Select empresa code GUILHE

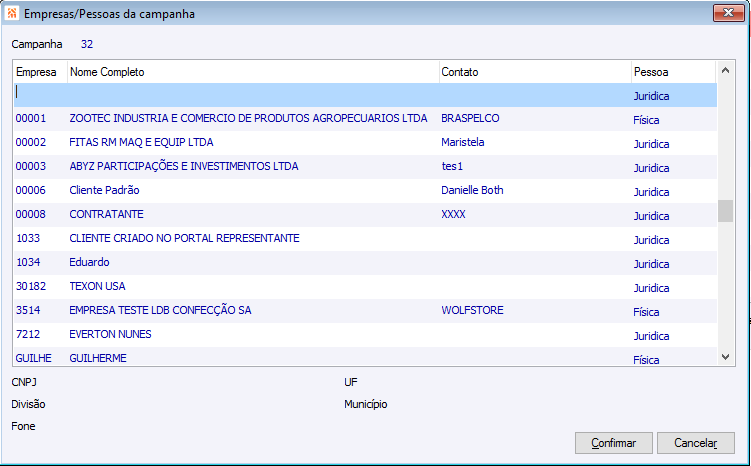pyautogui.click(x=34, y=358)
